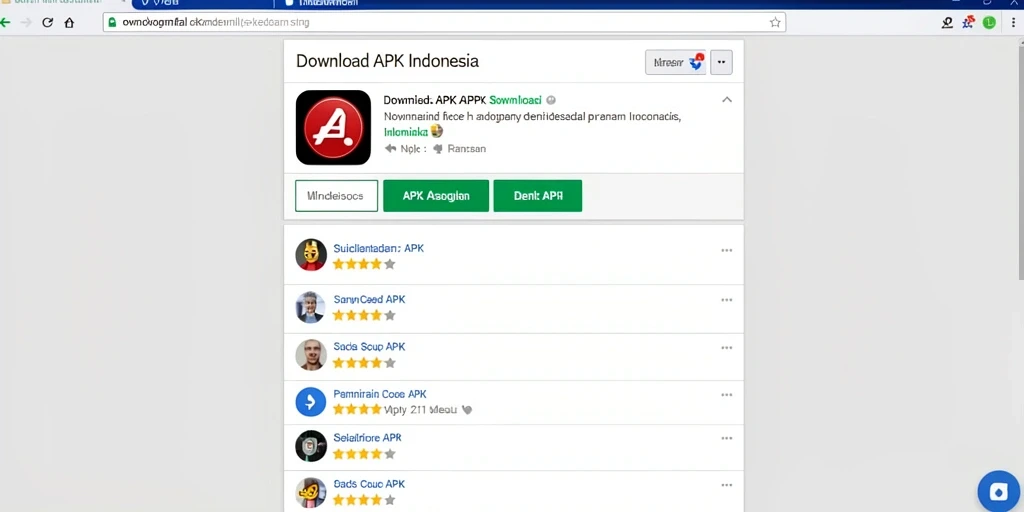Open the Sada Scup APK link
This screenshot has width=1024, height=512.
click(369, 347)
